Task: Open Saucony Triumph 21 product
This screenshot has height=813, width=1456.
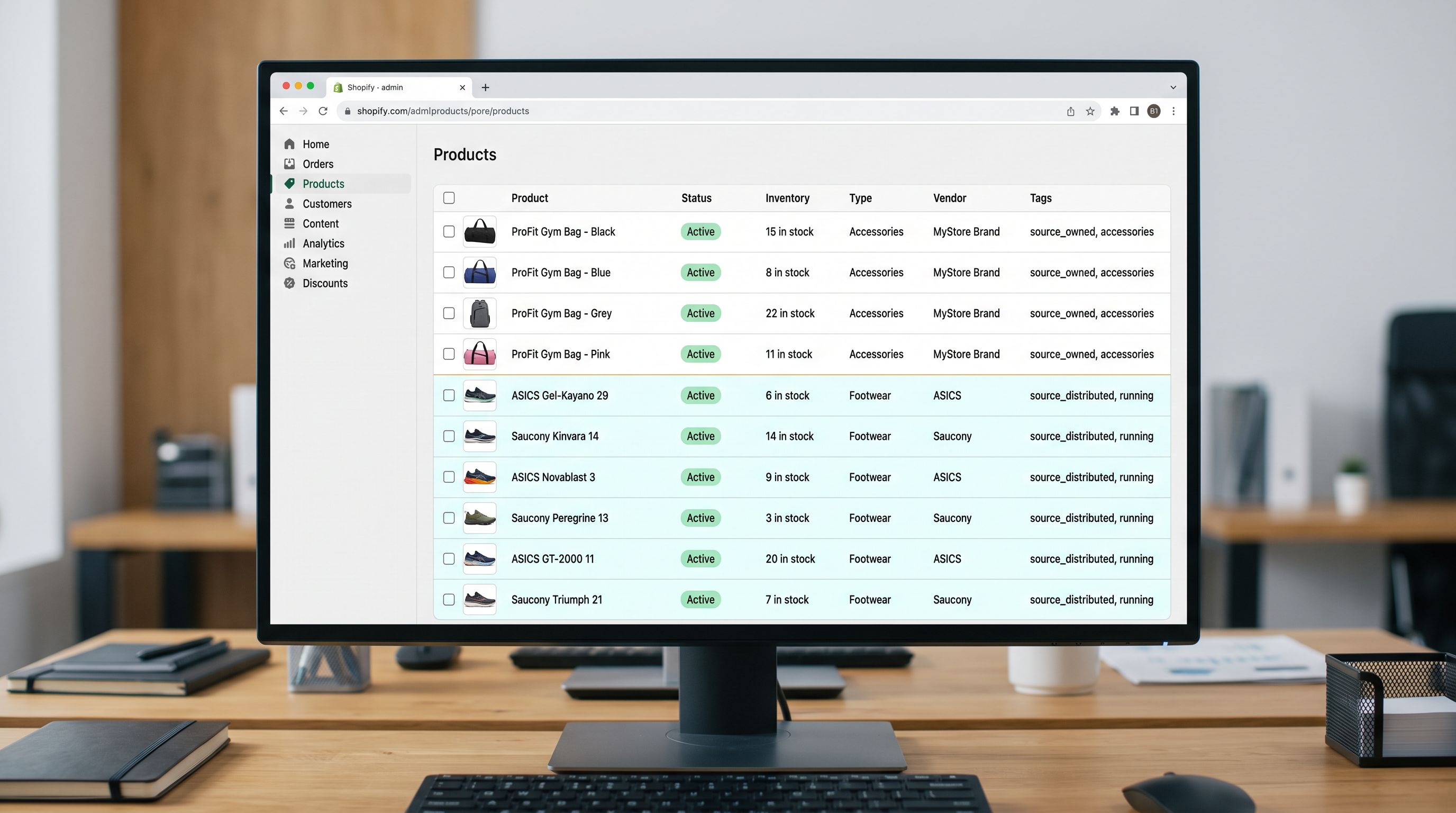Action: [x=557, y=600]
